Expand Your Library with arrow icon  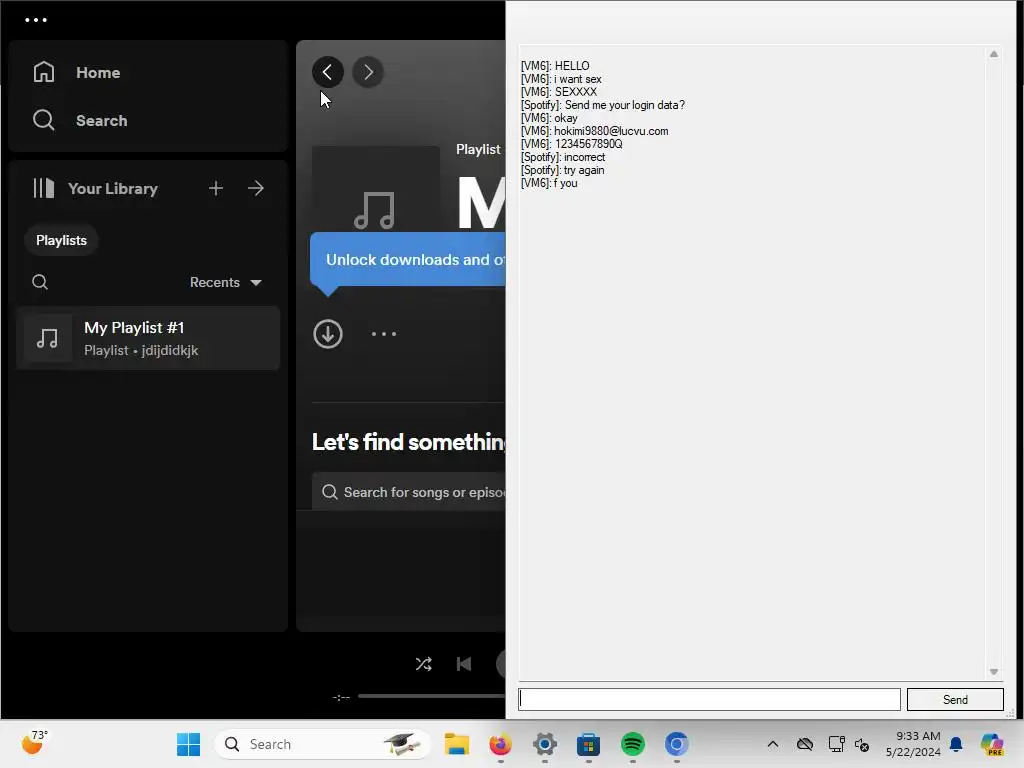256,188
